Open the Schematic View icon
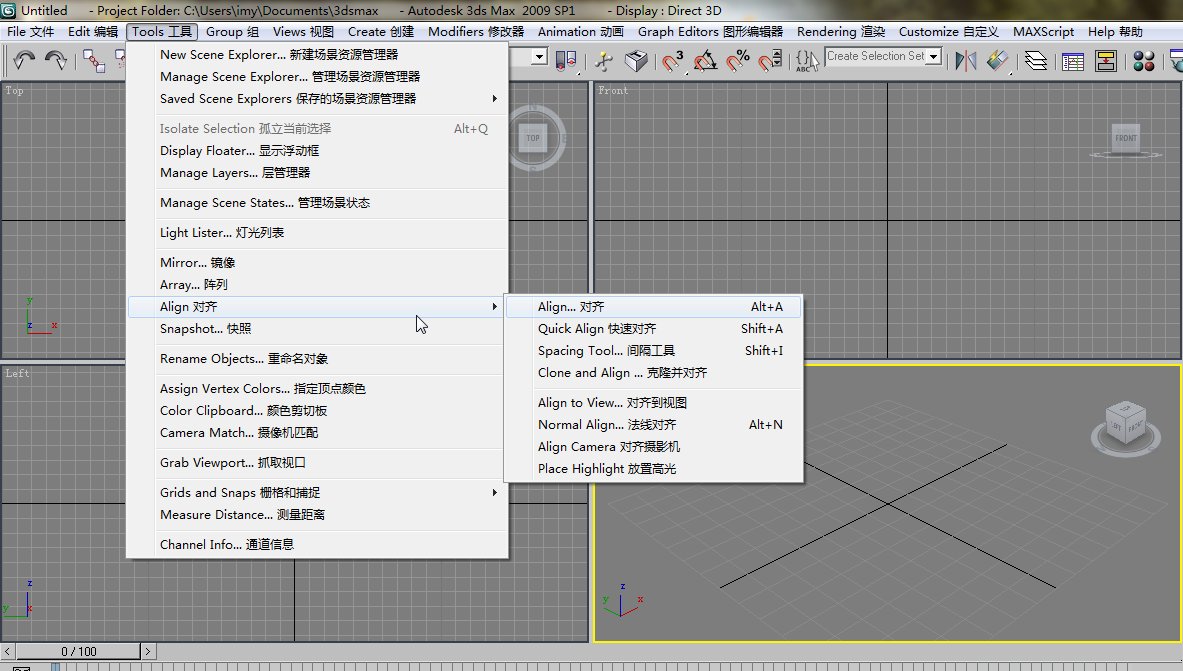 [x=1105, y=60]
